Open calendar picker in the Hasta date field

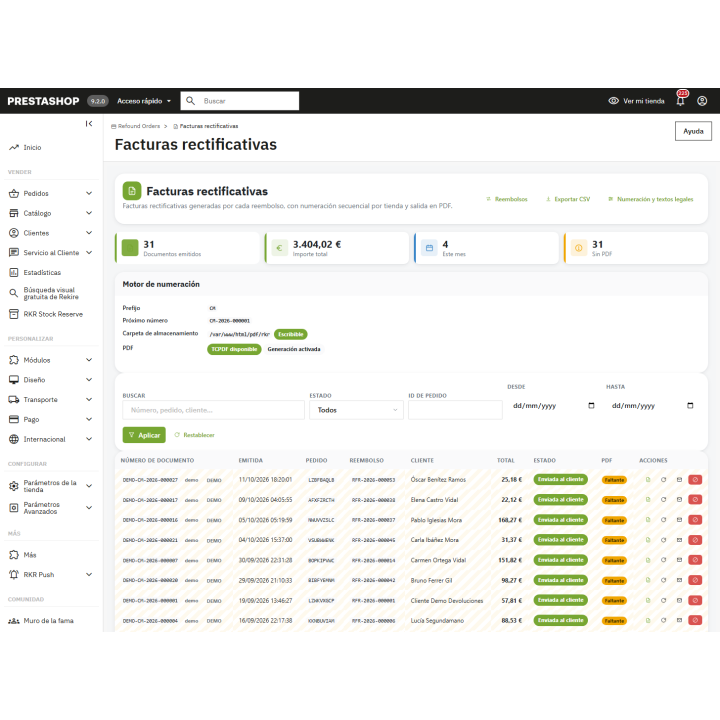(690, 405)
